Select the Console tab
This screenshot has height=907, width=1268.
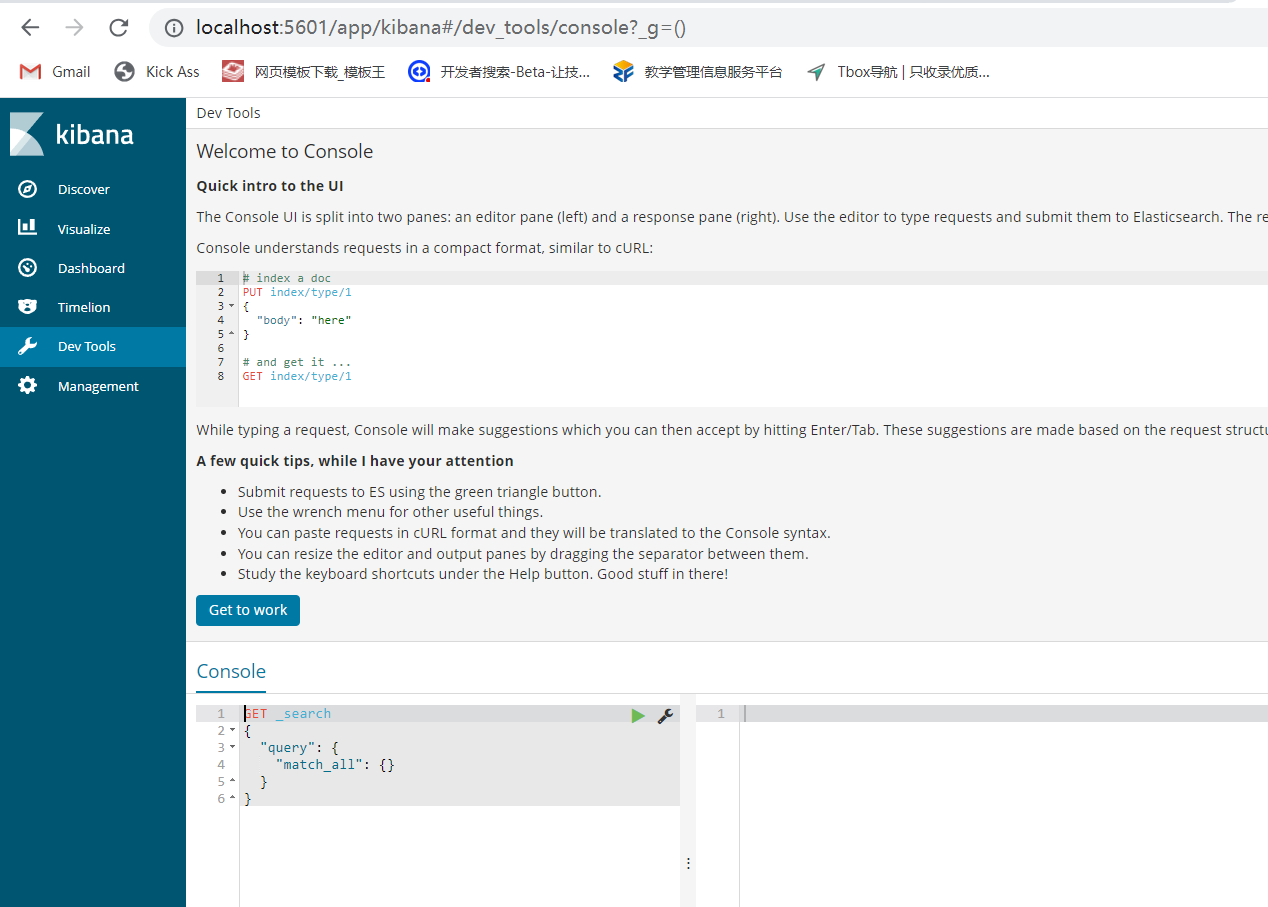click(231, 671)
